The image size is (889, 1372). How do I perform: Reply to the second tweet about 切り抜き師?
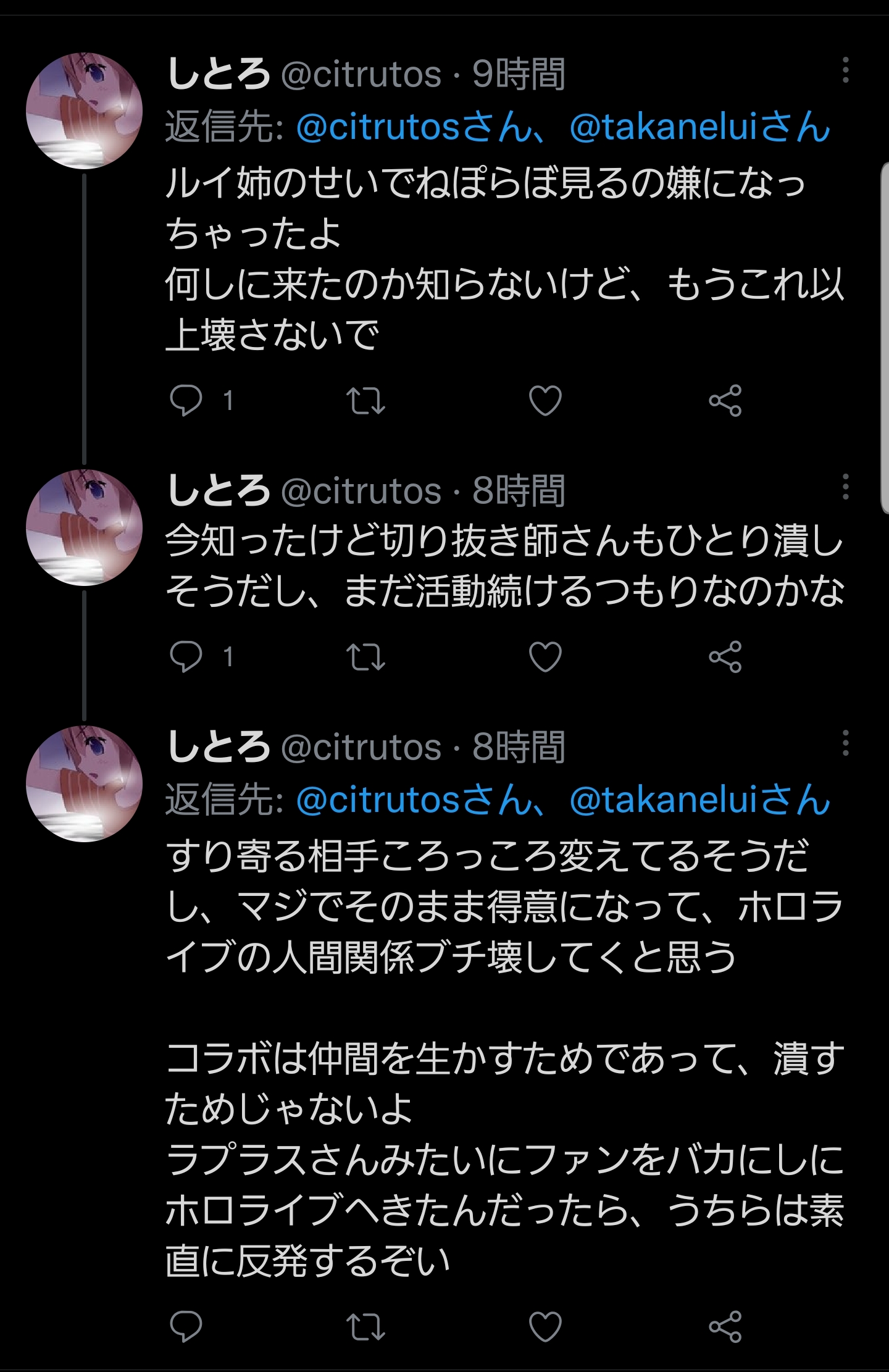pos(186,656)
